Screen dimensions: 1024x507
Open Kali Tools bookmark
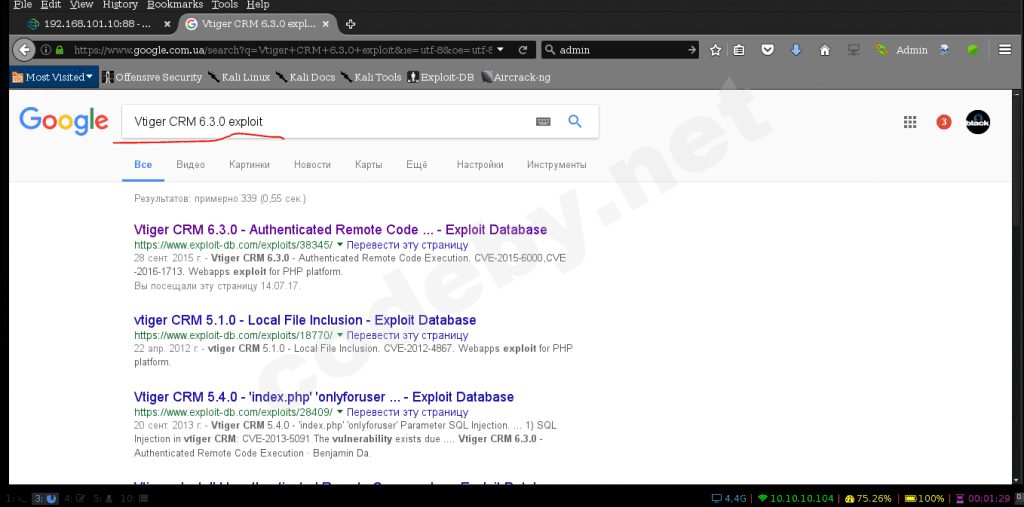pos(371,77)
